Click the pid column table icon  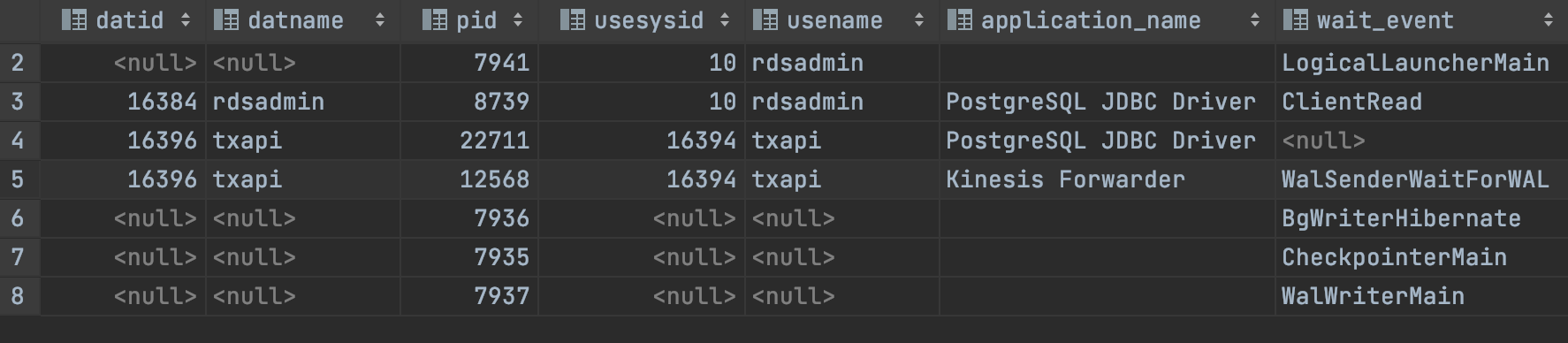[435, 20]
